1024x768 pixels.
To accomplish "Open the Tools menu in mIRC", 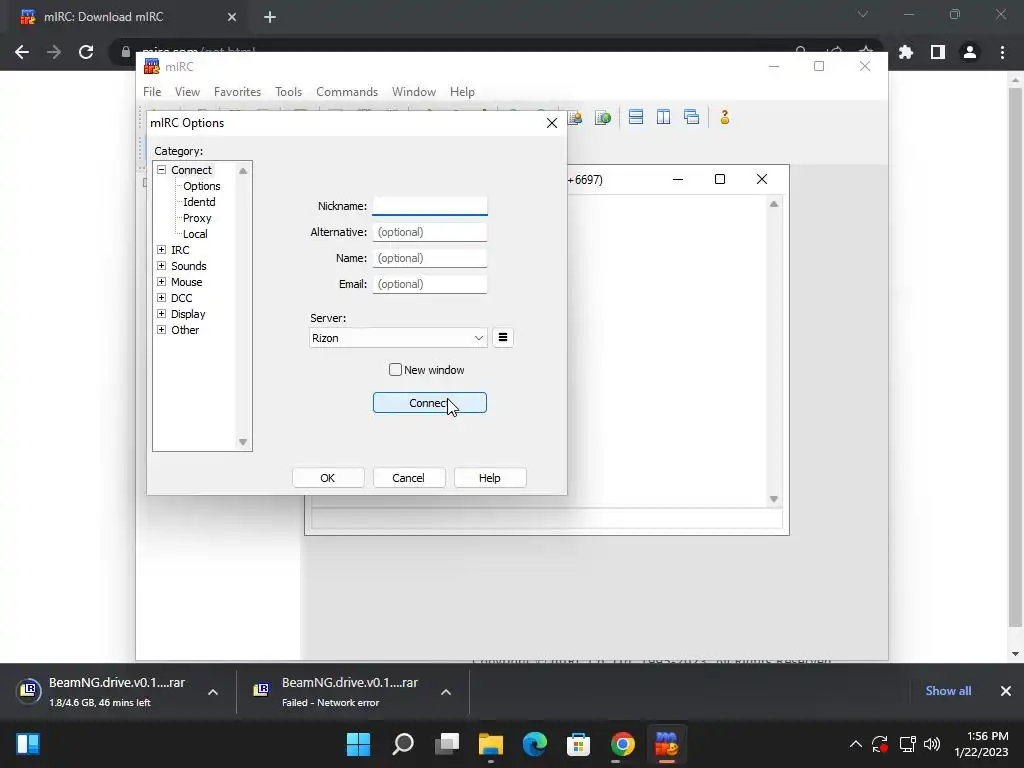I will 289,92.
